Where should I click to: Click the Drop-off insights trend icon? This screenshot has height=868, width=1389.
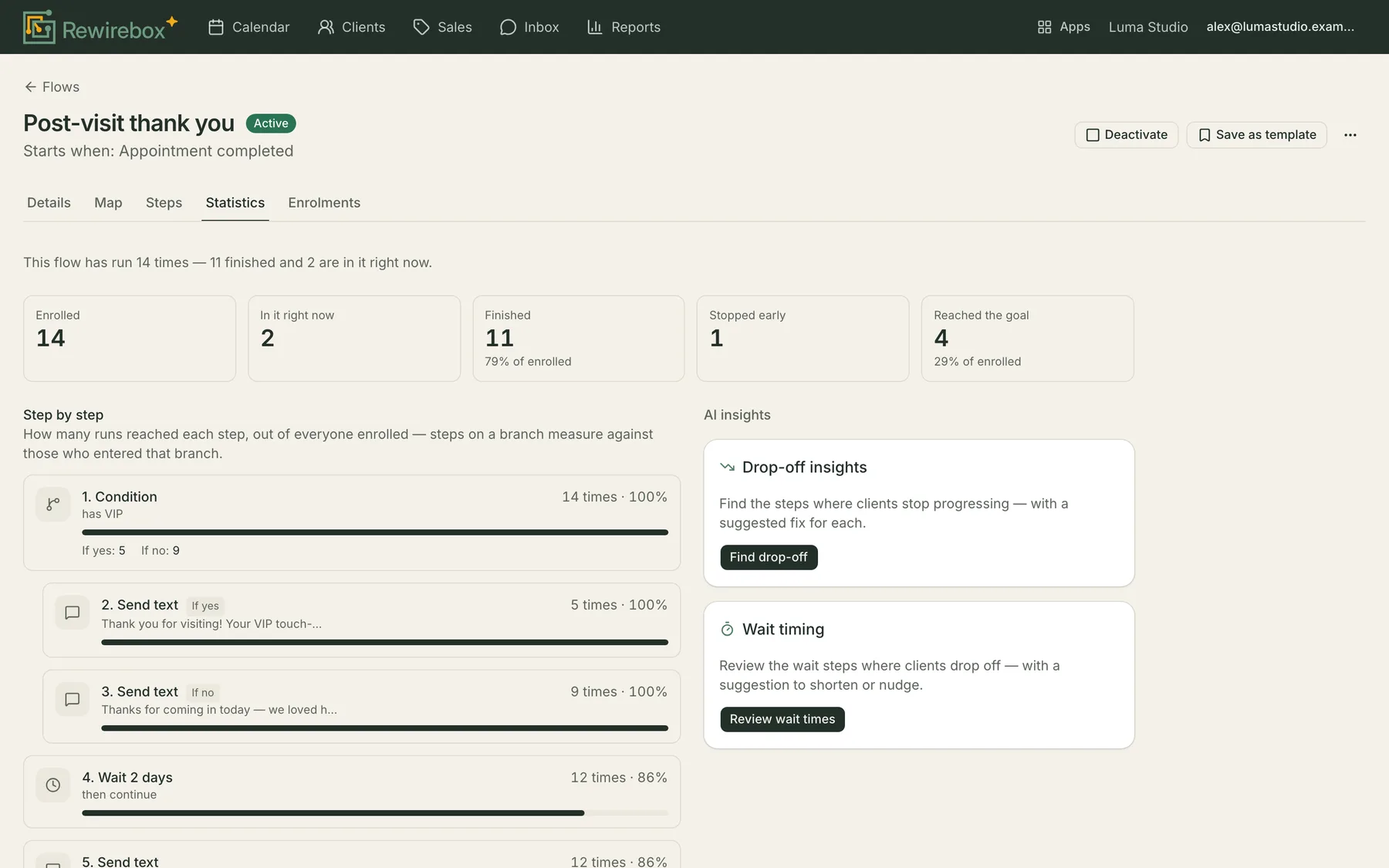pos(727,467)
